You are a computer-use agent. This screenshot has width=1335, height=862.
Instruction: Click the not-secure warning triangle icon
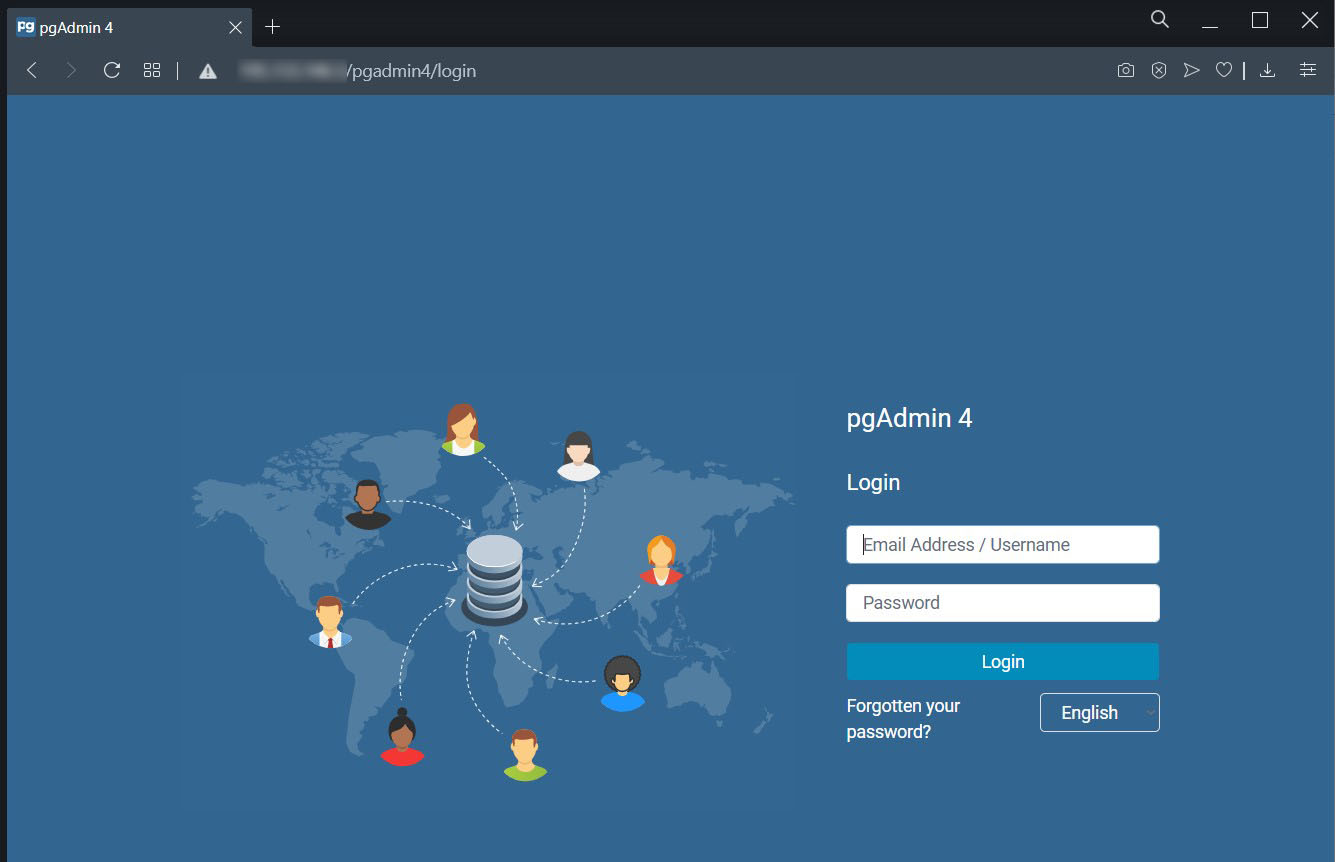(208, 71)
